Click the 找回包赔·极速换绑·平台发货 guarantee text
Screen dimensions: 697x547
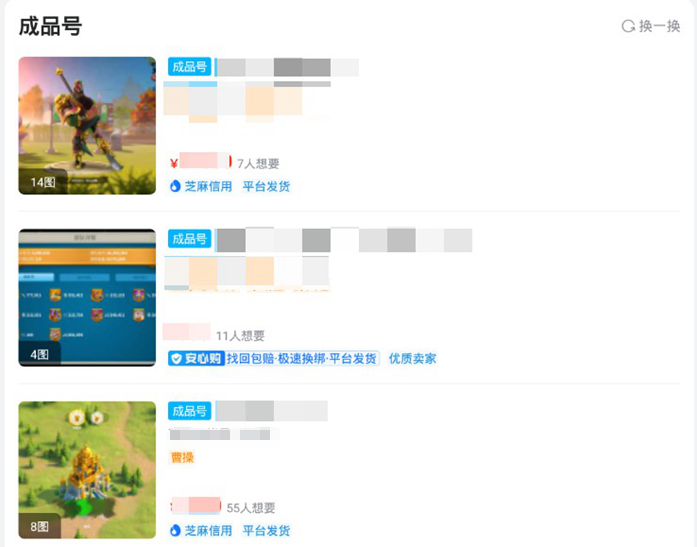tap(301, 358)
